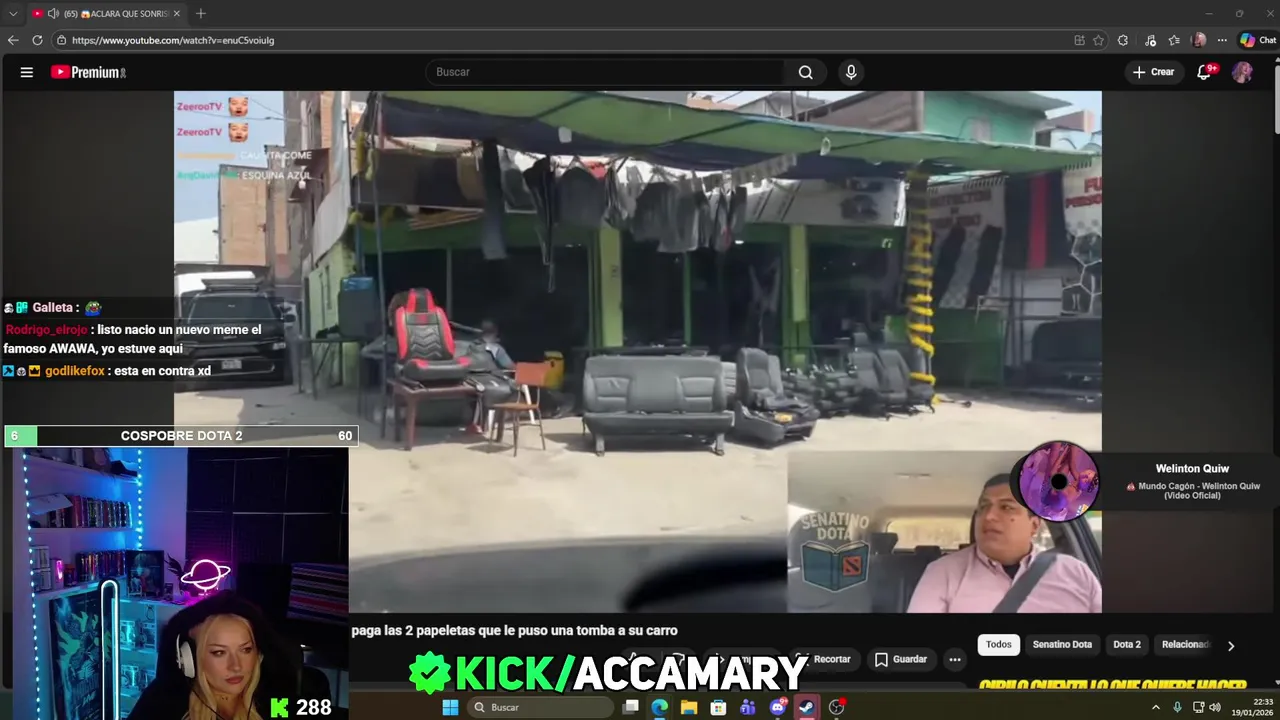Close the YouTube browser tab
The image size is (1280, 720).
click(x=177, y=14)
